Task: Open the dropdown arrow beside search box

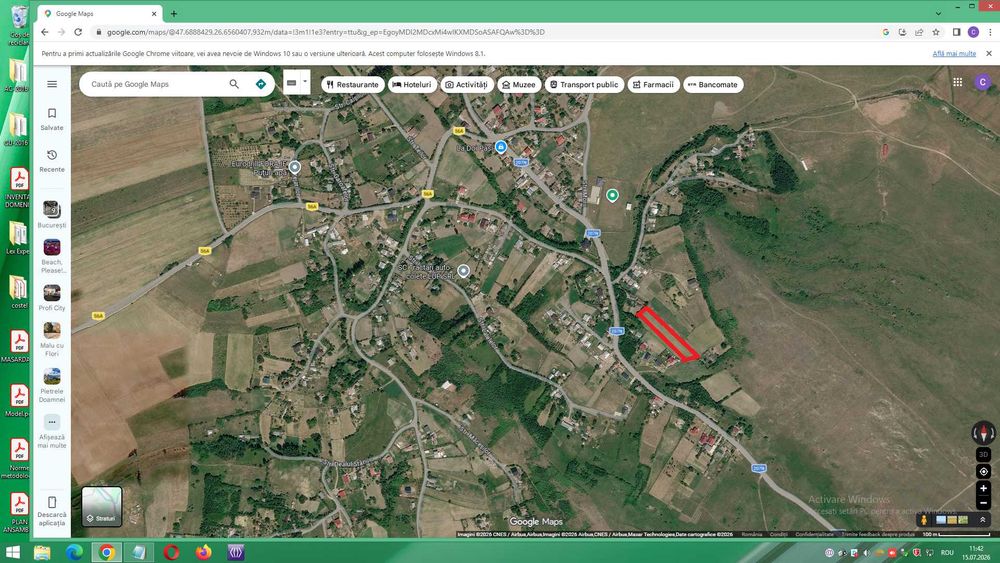Action: [305, 82]
